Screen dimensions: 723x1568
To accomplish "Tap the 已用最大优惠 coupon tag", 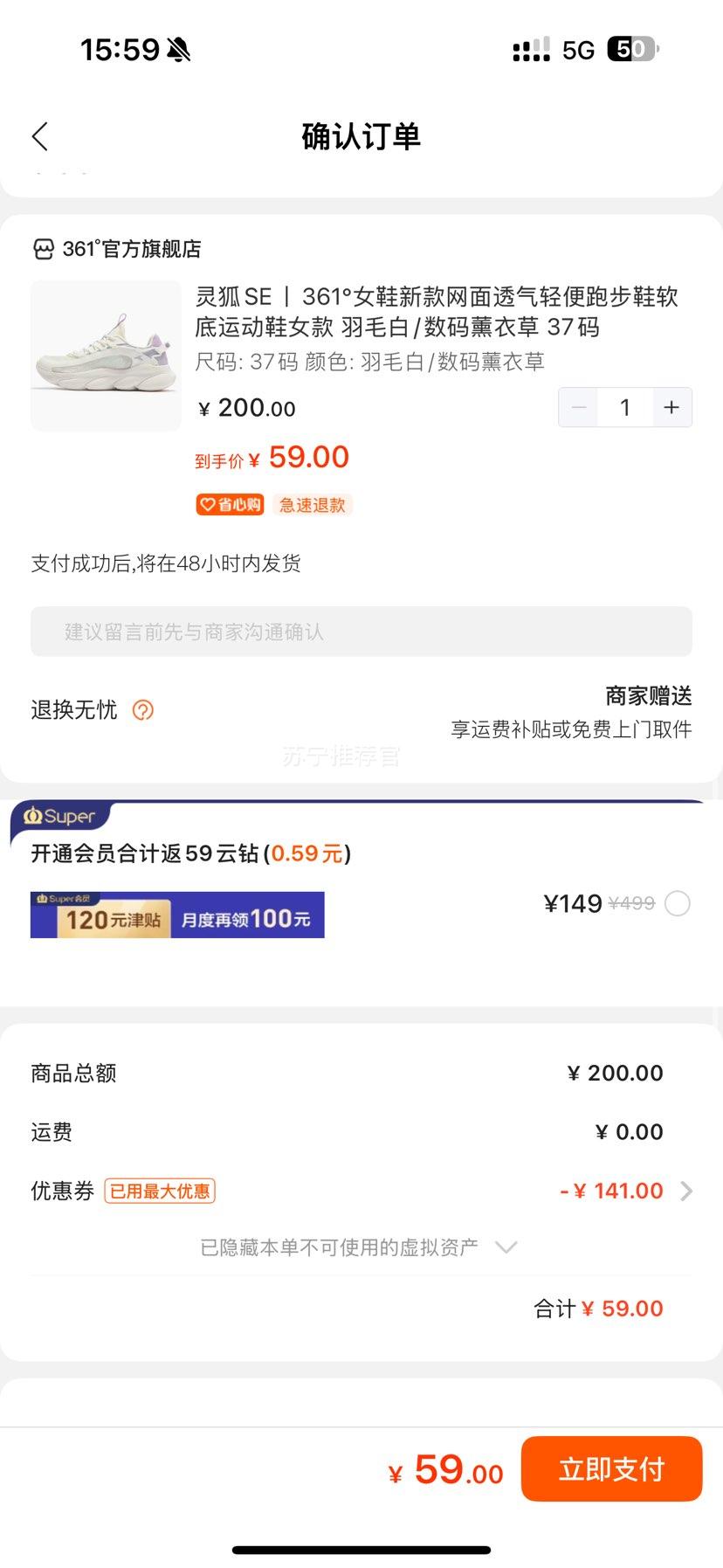I will 160,1191.
